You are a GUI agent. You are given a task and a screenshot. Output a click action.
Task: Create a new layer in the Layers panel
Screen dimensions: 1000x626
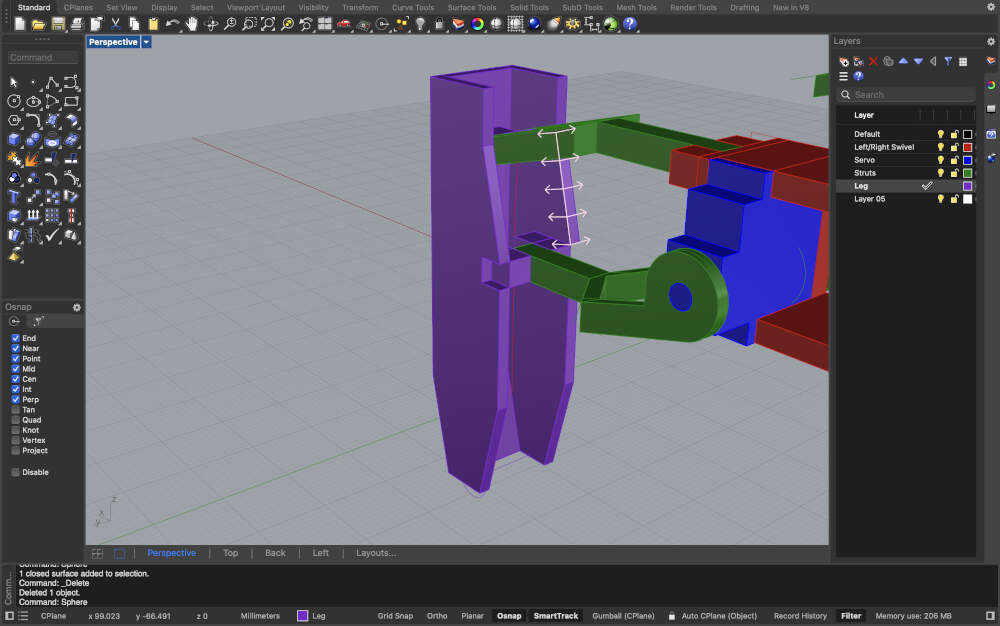coord(844,61)
